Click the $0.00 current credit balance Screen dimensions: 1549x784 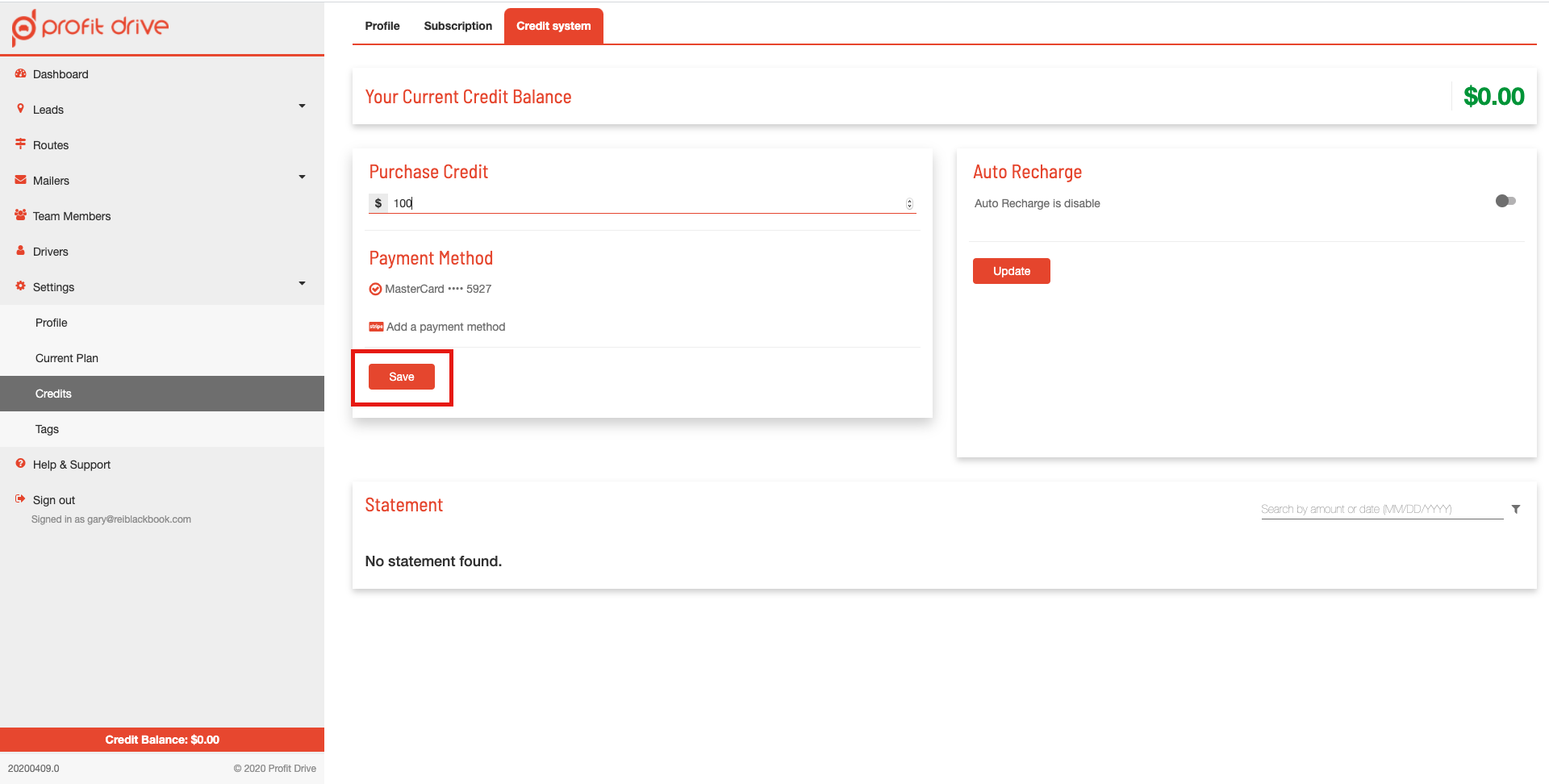tap(1494, 97)
